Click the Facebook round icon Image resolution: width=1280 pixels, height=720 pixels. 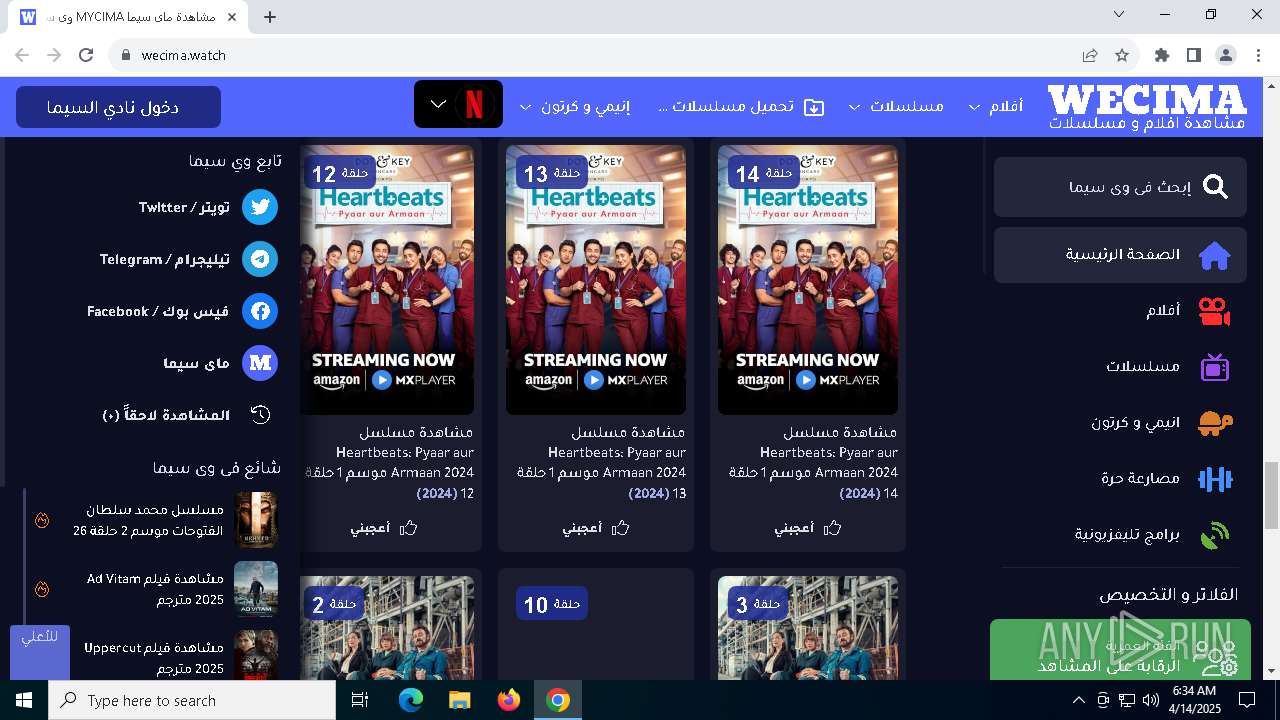260,311
